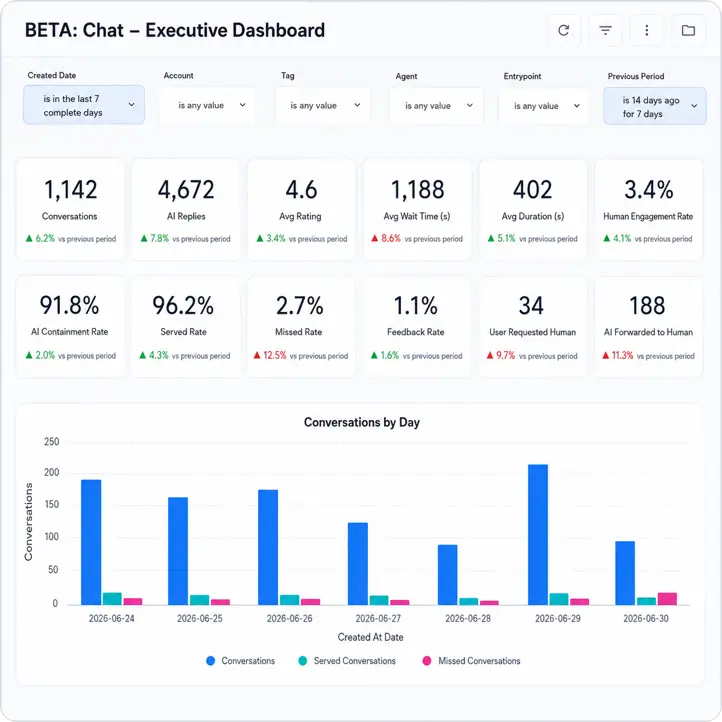The width and height of the screenshot is (722, 722).
Task: Click the refresh dashboard icon
Action: (564, 30)
